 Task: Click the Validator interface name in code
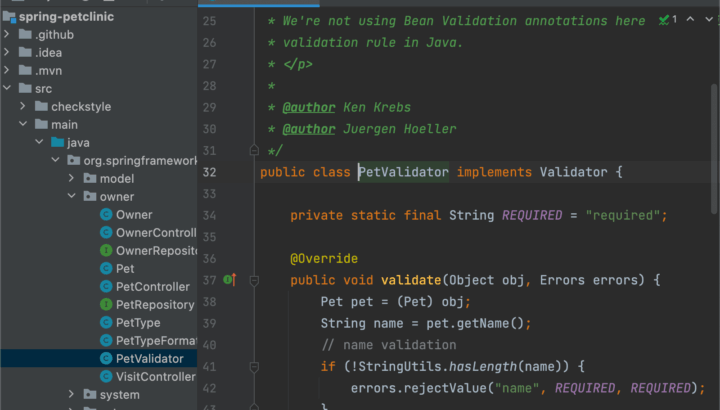(x=574, y=172)
